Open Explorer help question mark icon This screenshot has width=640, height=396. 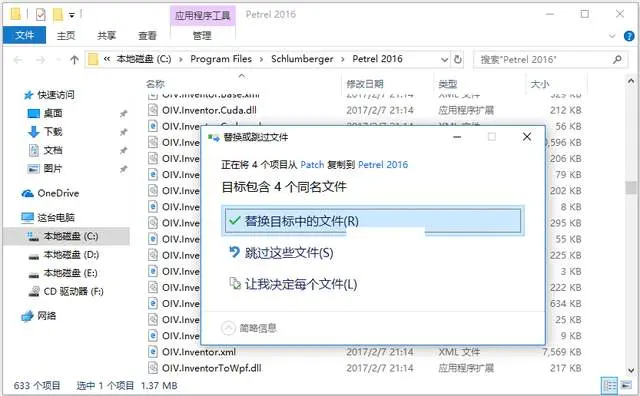click(x=629, y=36)
